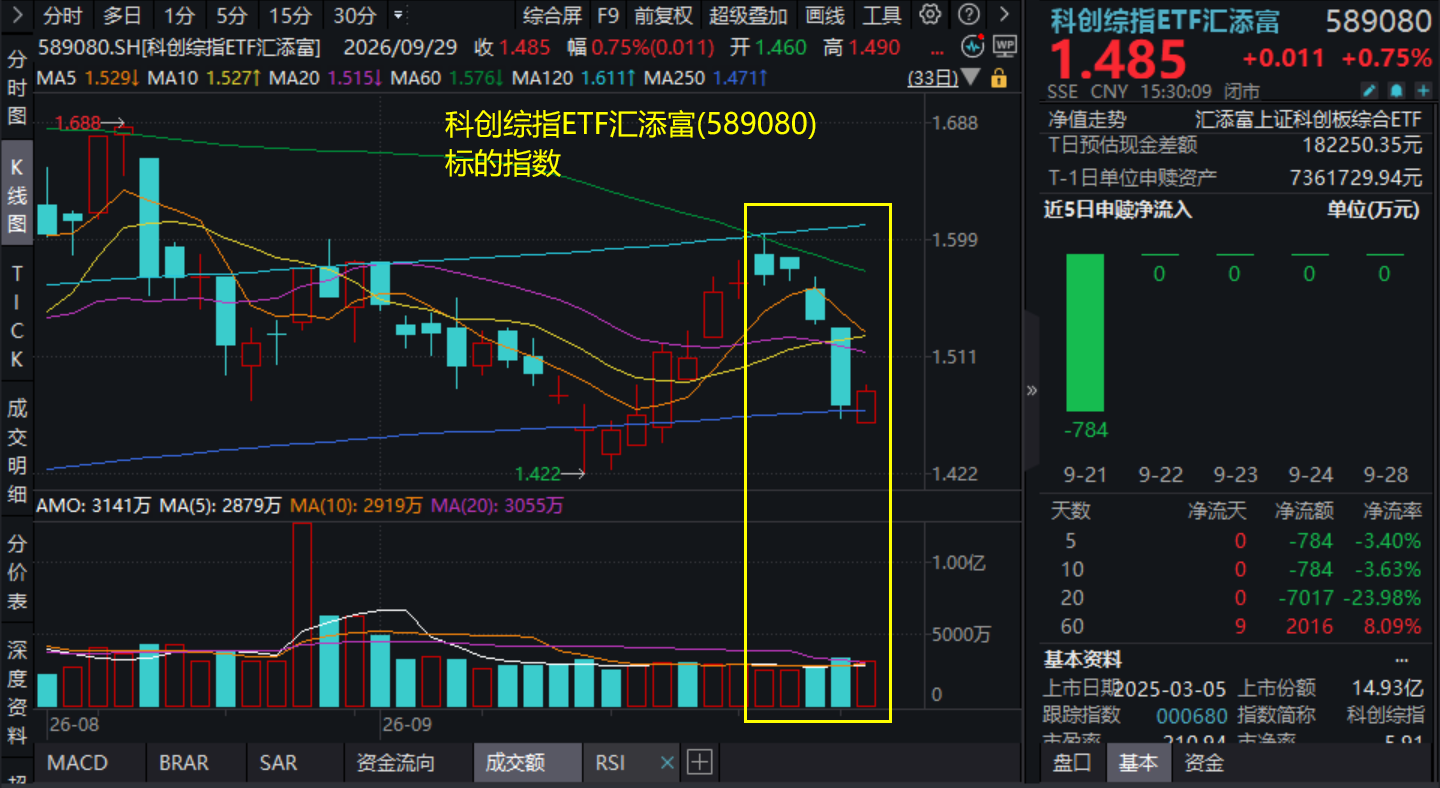Viewport: 1440px width, 788px height.
Task: Click the WP monitor icon
Action: pyautogui.click(x=1005, y=46)
